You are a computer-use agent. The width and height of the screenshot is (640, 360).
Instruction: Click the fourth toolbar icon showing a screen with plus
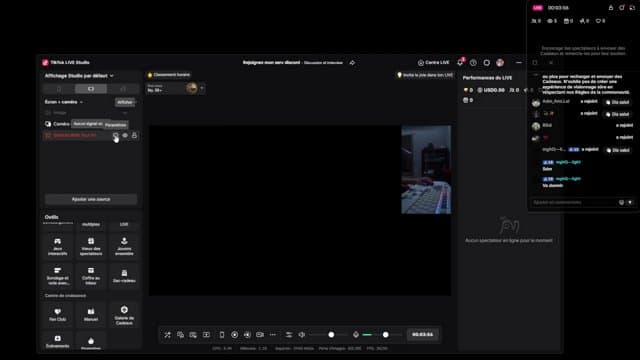pyautogui.click(x=206, y=335)
